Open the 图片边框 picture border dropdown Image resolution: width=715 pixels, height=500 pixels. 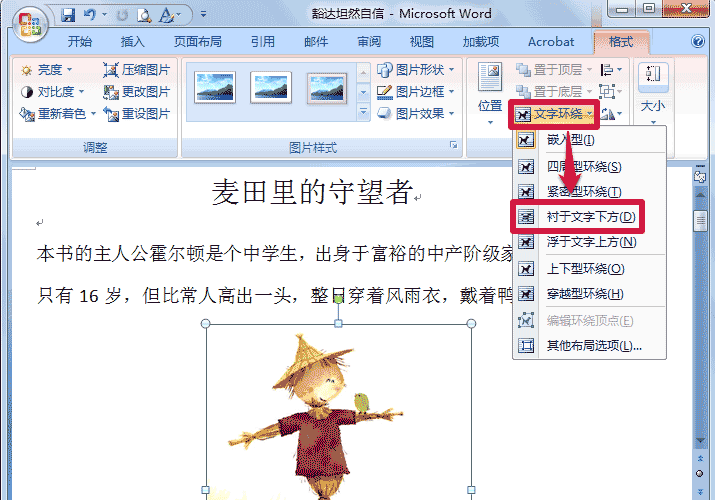click(415, 92)
